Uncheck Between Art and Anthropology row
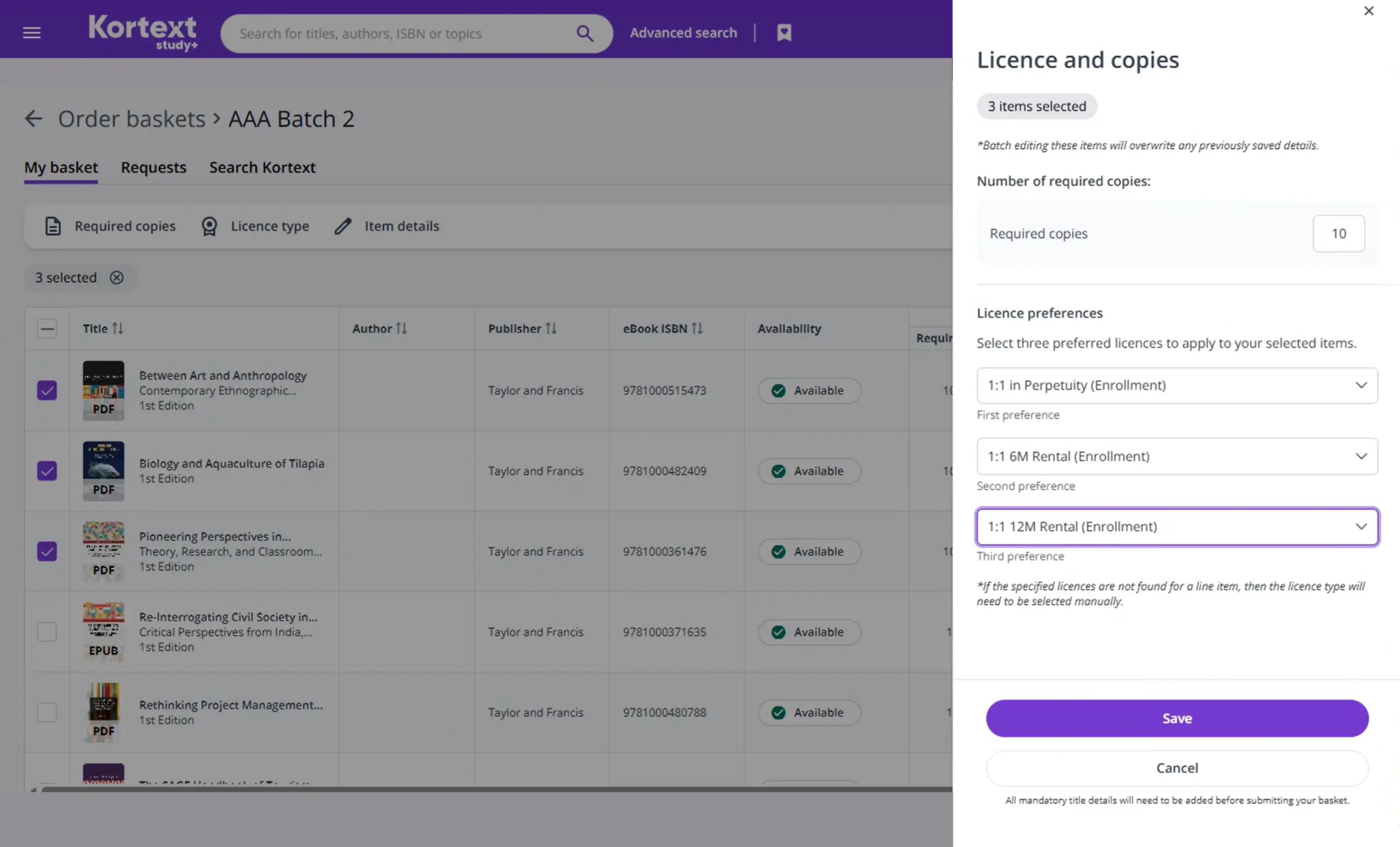This screenshot has width=1400, height=847. click(47, 391)
